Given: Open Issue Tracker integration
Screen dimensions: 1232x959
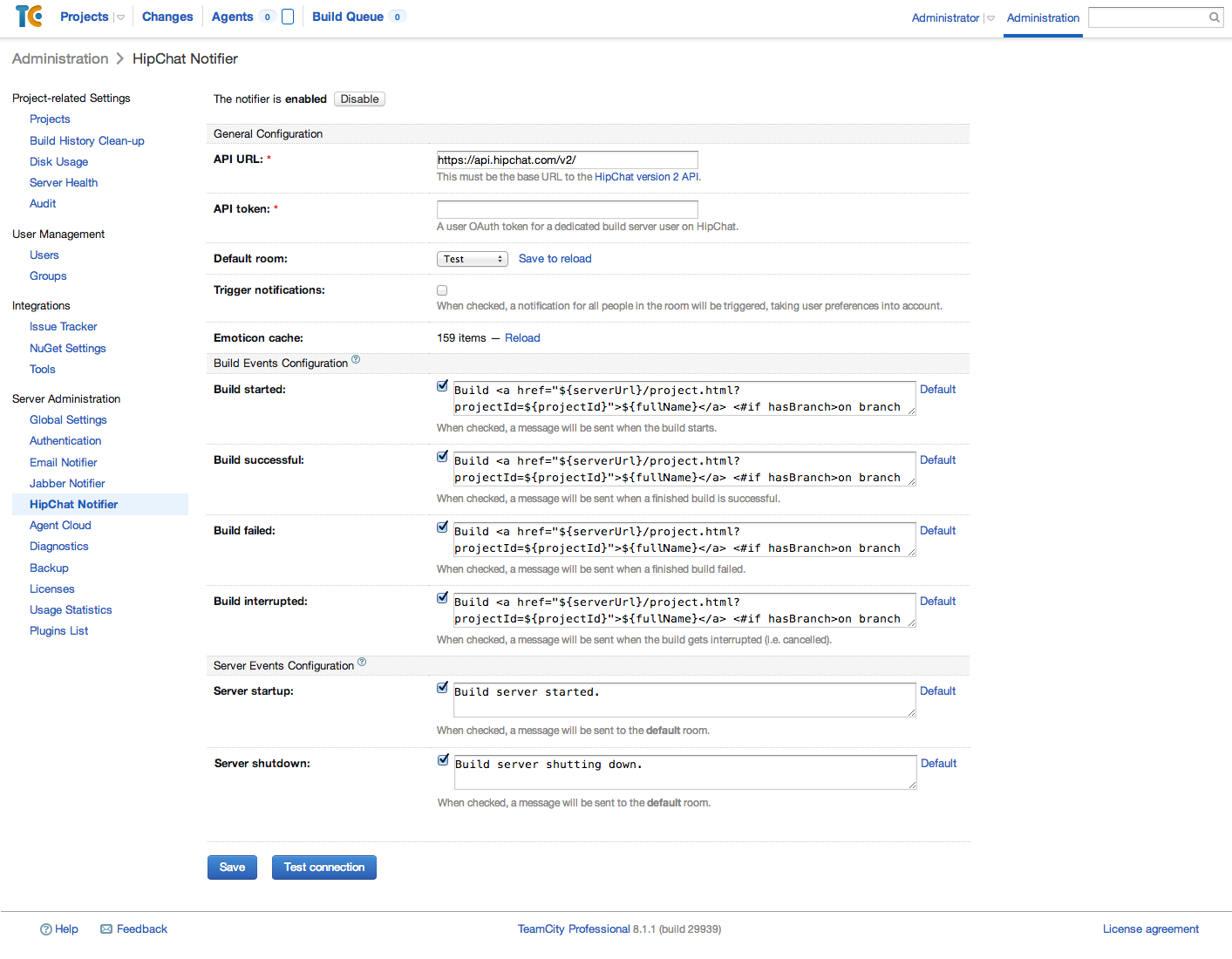Looking at the screenshot, I should [x=64, y=327].
